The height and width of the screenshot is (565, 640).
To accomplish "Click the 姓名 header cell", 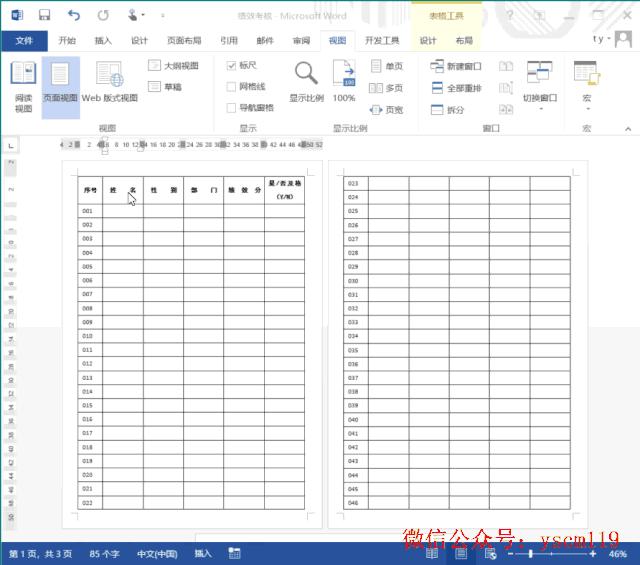I will [x=123, y=190].
